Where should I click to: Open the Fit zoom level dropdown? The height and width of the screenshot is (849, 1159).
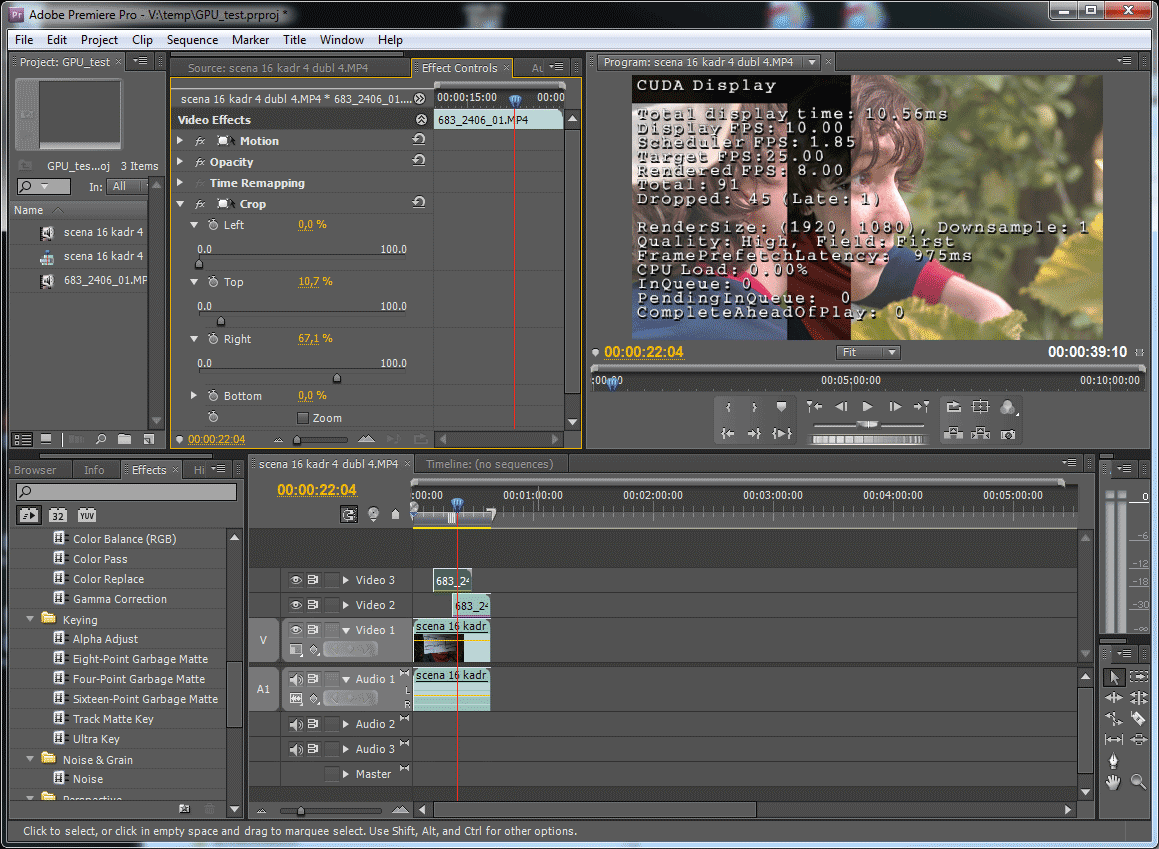tap(869, 352)
